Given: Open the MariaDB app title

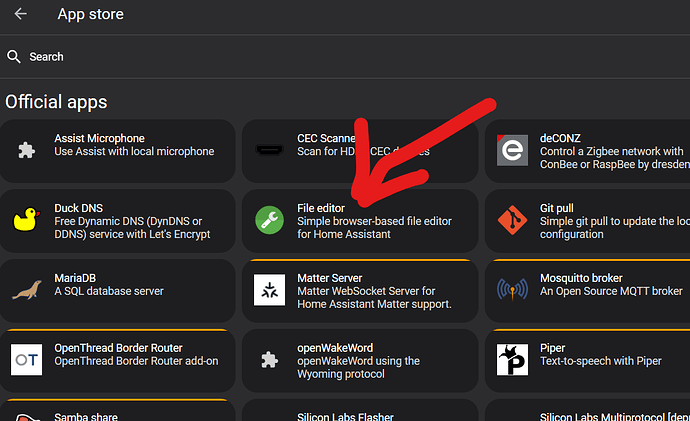Looking at the screenshot, I should pyautogui.click(x=75, y=278).
